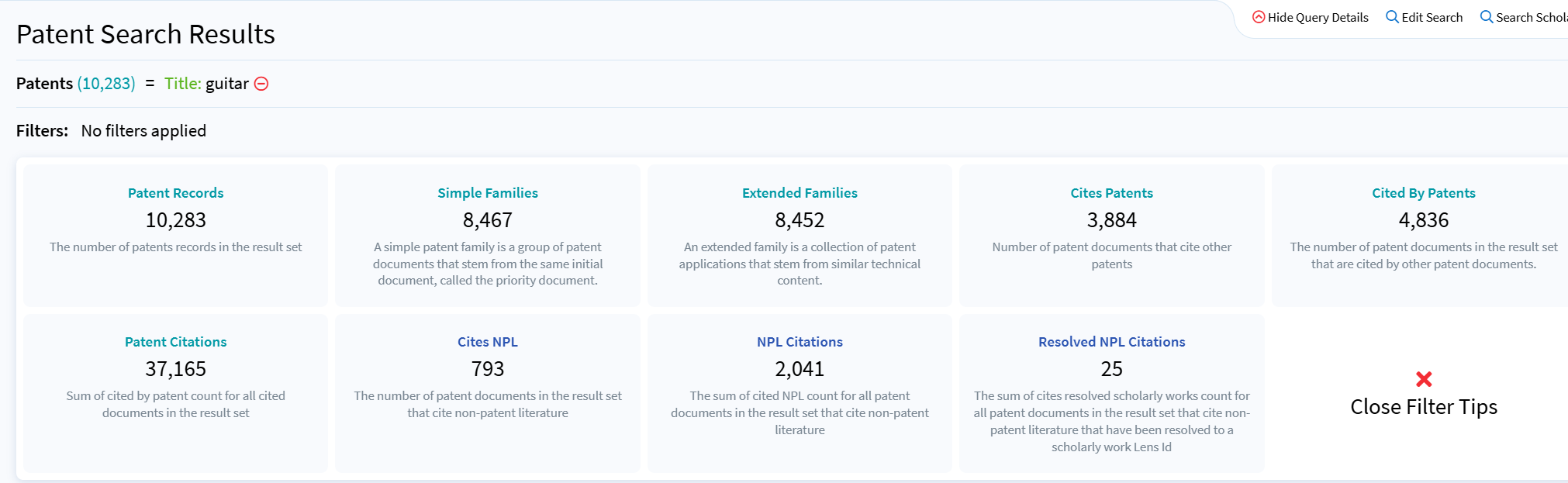Image resolution: width=1568 pixels, height=483 pixels.
Task: Open the Patent Records filter tip
Action: pos(176,193)
